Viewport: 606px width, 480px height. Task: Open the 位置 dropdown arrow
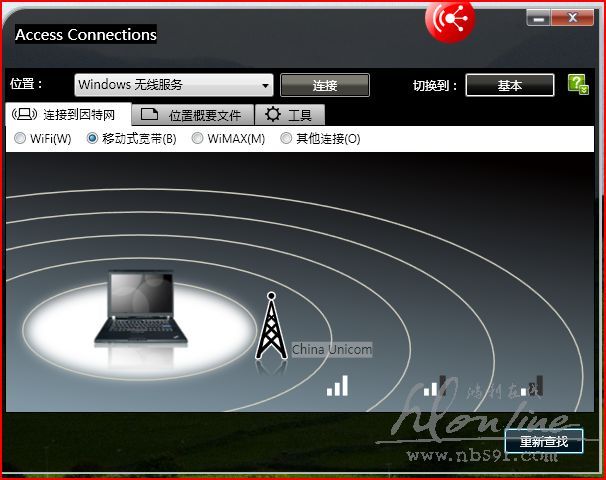point(266,86)
